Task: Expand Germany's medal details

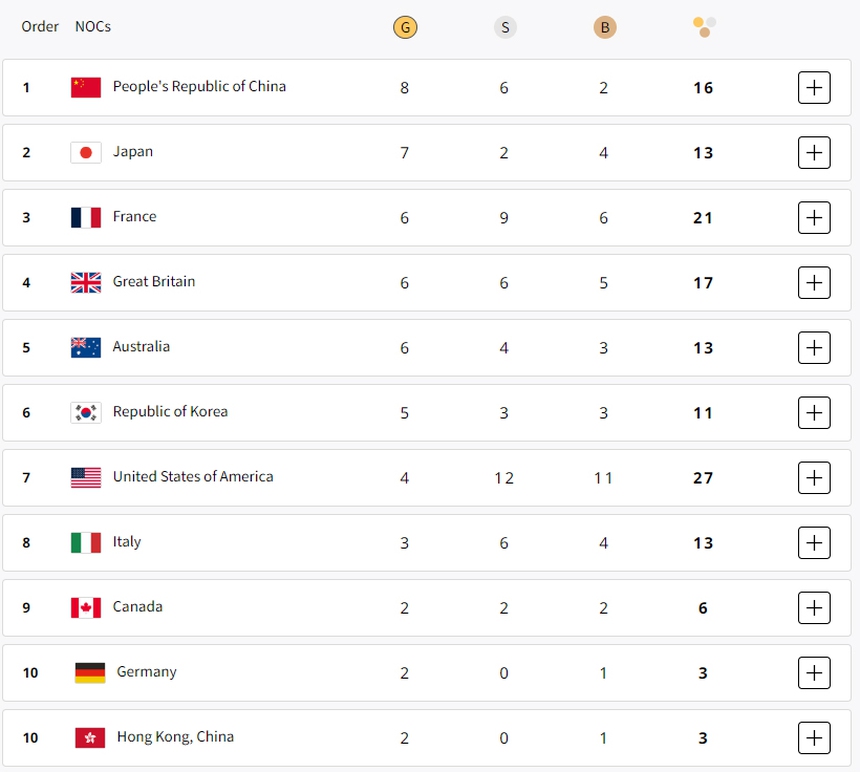Action: click(814, 672)
